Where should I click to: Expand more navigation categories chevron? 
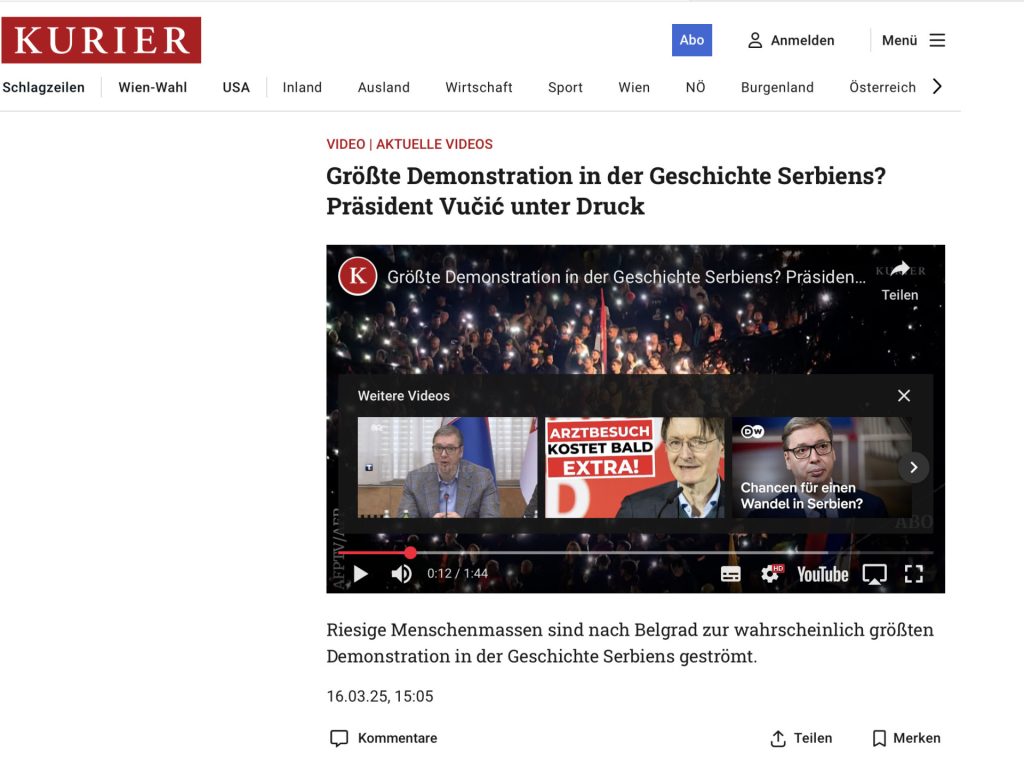pyautogui.click(x=937, y=87)
